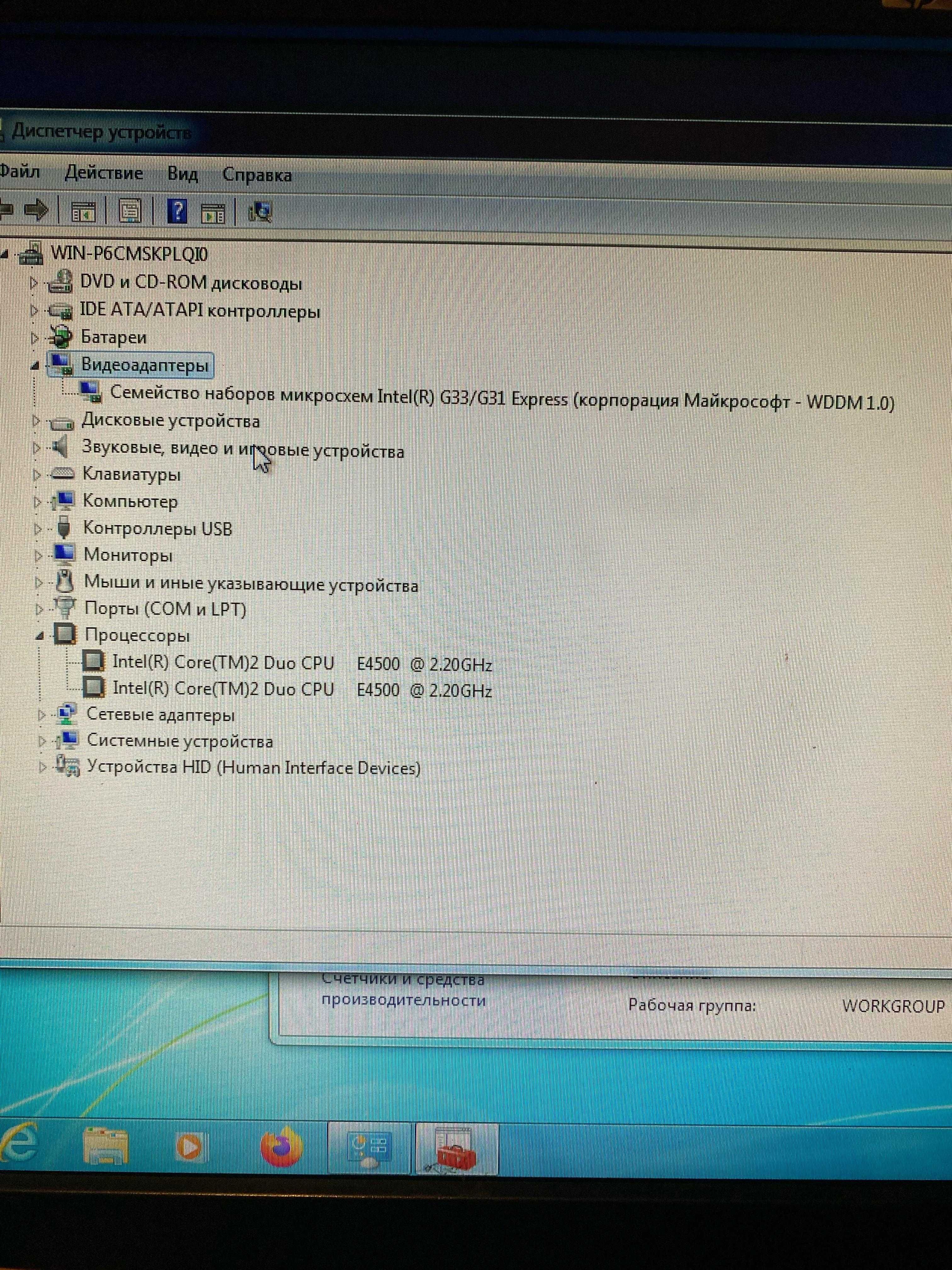Select the first Intel Core2 Duo E4500 entry
Screen dimensions: 952x1270
click(303, 664)
